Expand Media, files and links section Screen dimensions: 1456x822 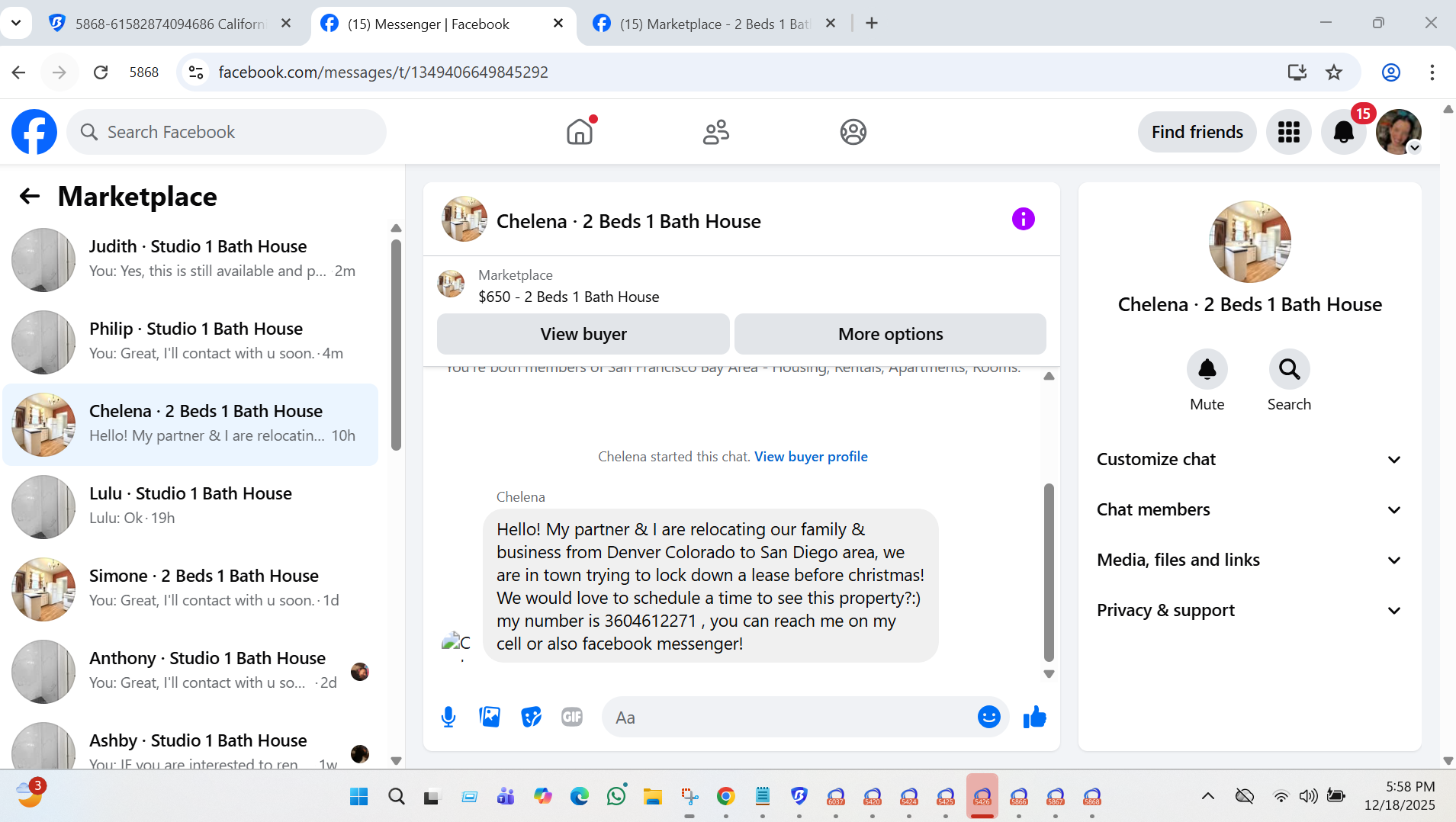1249,560
